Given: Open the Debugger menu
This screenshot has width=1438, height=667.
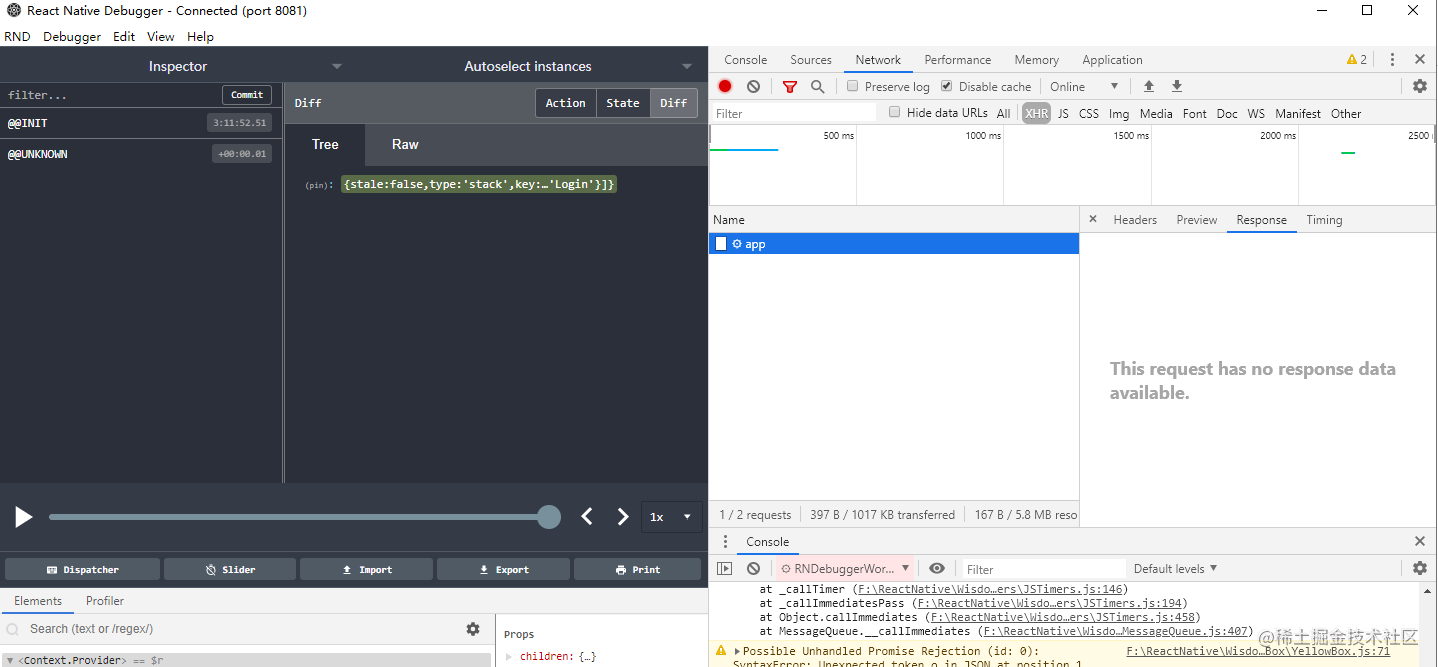Looking at the screenshot, I should (x=71, y=36).
